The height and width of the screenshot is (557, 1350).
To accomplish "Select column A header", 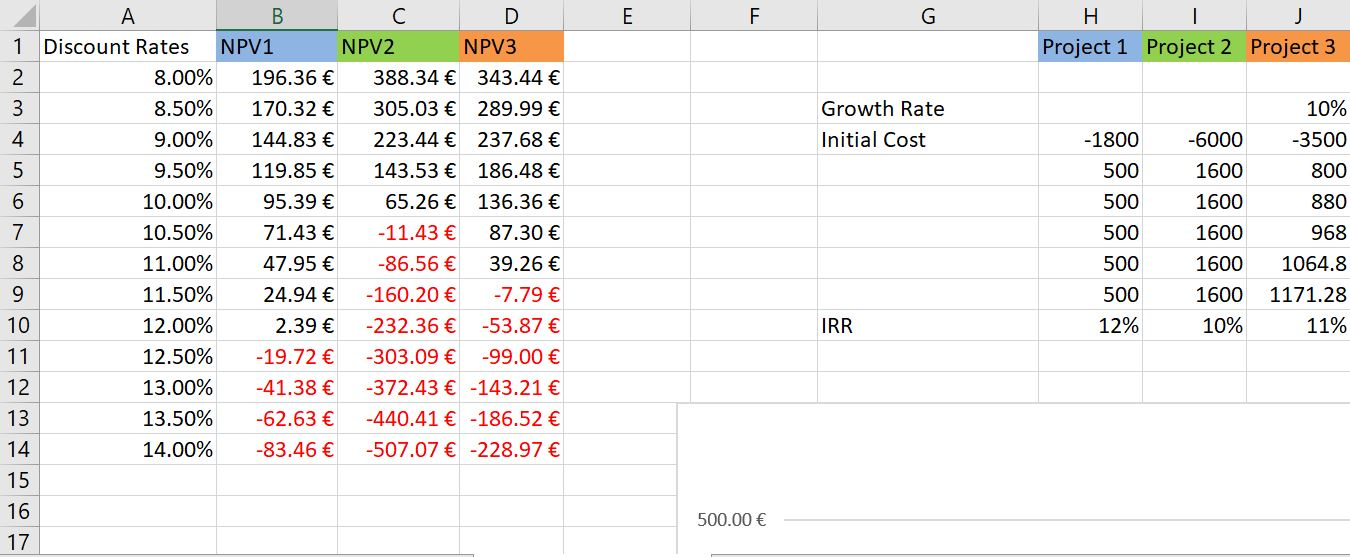I will point(128,15).
